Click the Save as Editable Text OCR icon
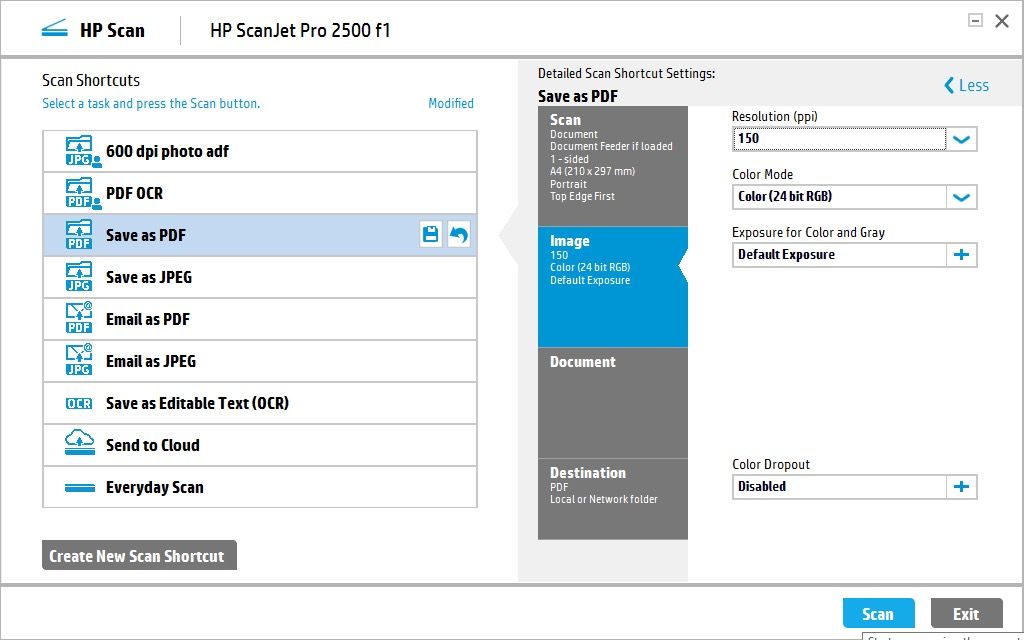Screen dimensions: 1024x640 click(x=78, y=403)
